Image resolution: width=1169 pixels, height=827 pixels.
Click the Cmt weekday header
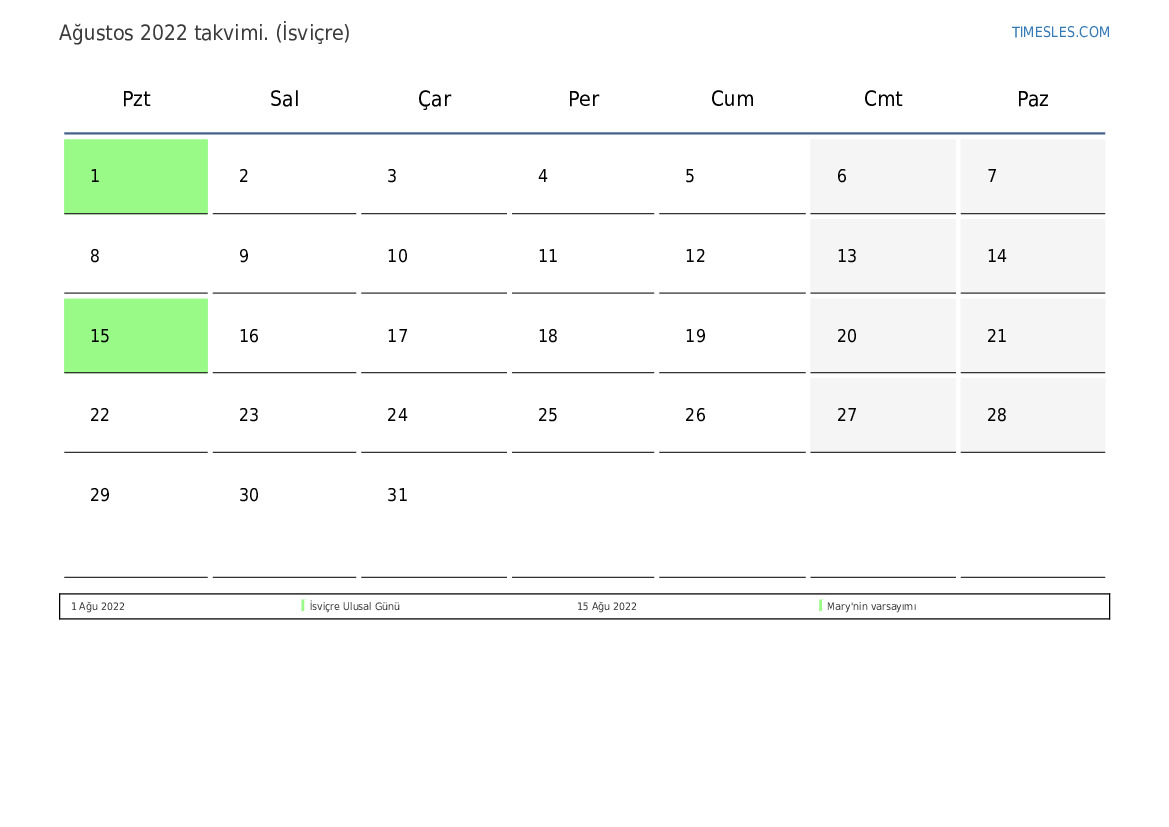[883, 99]
